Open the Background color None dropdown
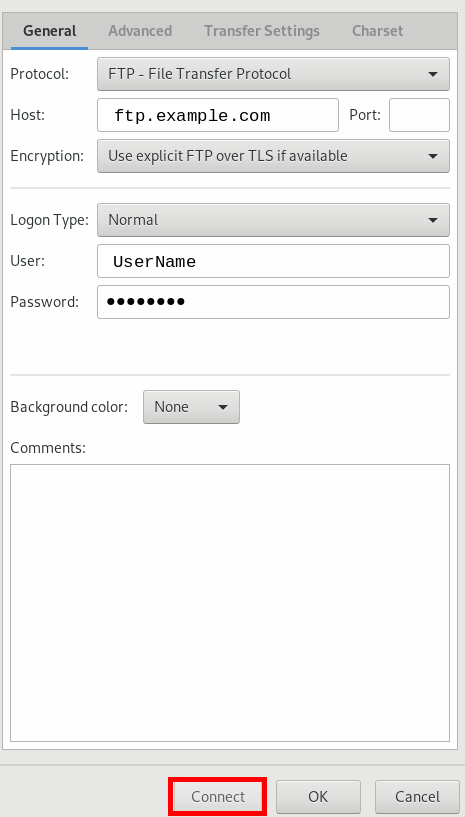 [x=191, y=407]
